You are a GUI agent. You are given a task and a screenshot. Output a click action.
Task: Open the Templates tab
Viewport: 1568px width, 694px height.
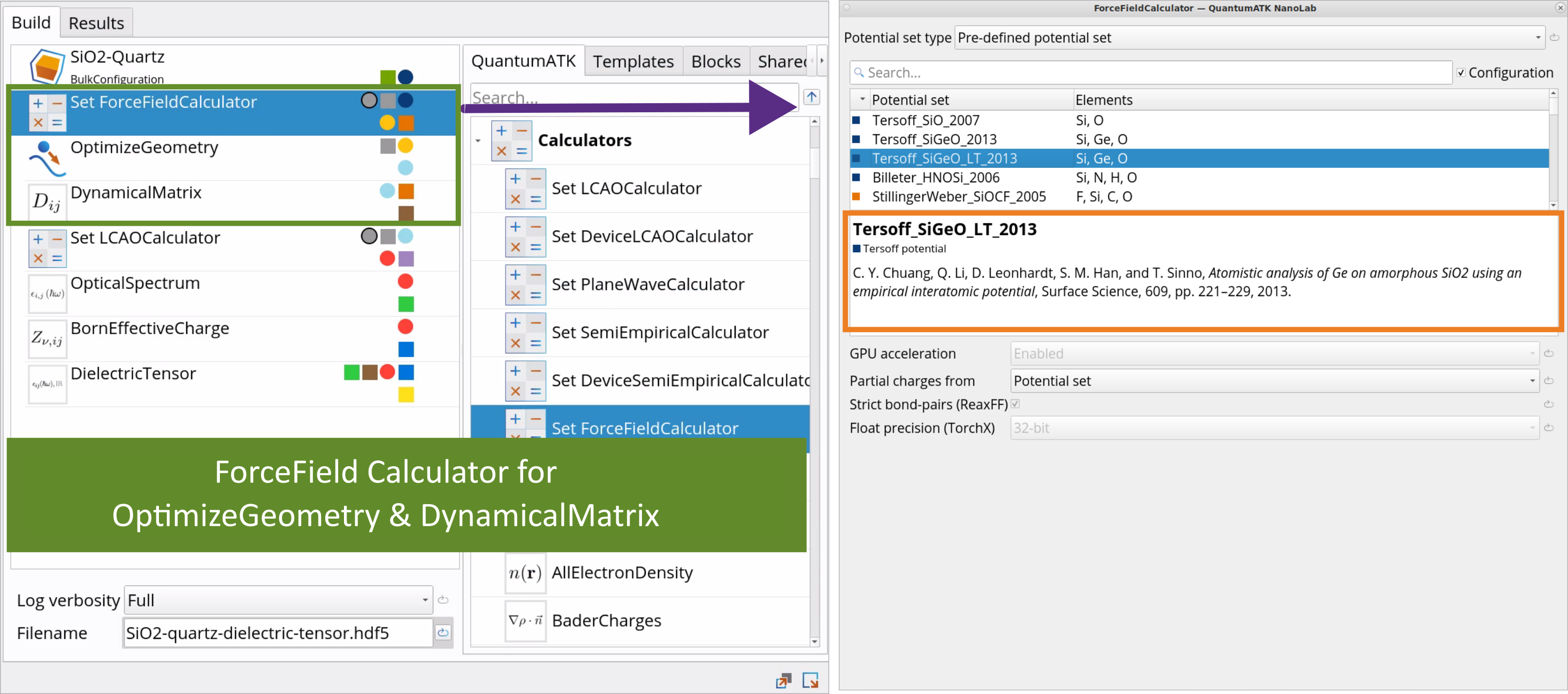pyautogui.click(x=633, y=61)
